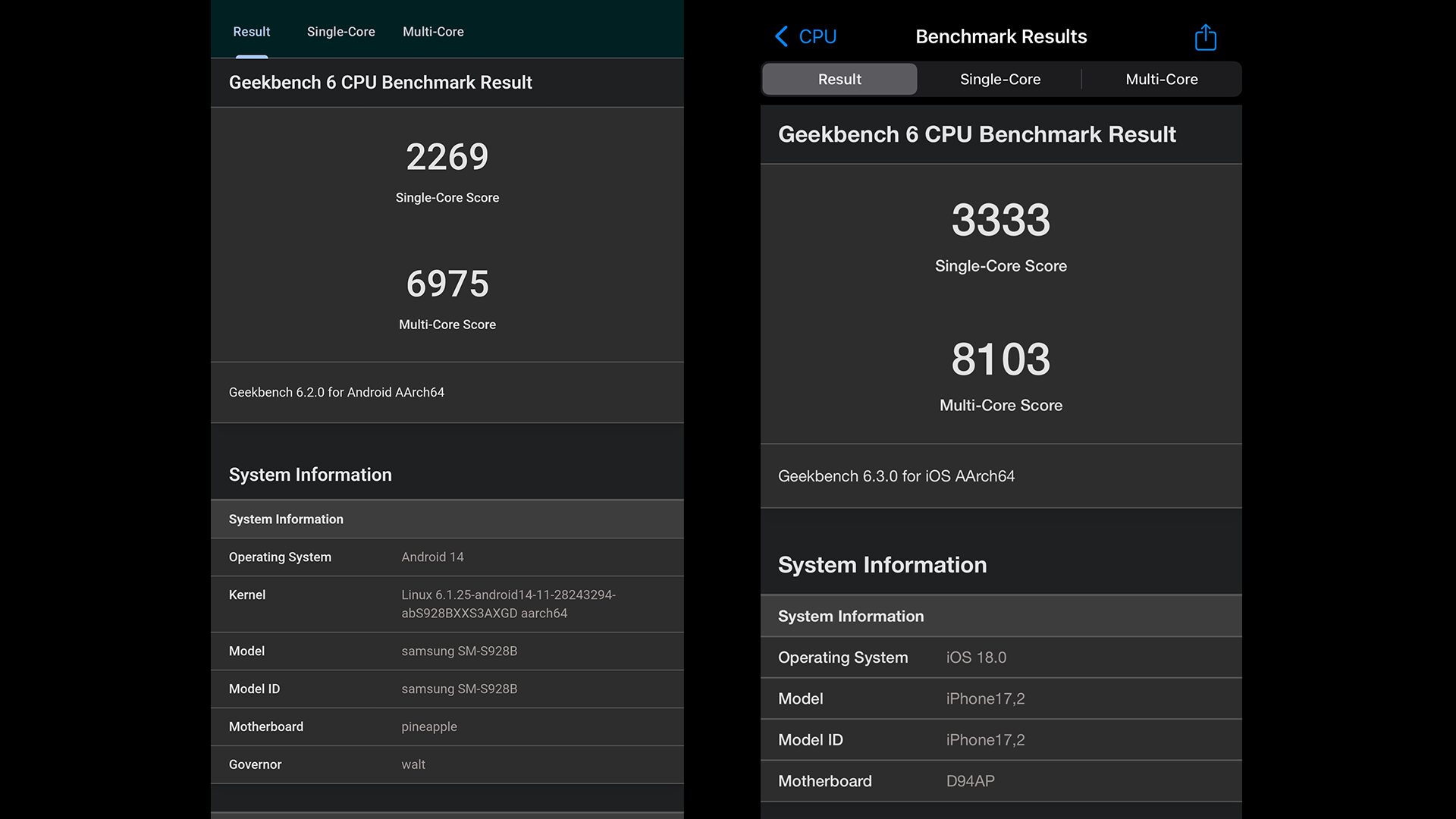Select the Linux kernel version row

pos(447,604)
